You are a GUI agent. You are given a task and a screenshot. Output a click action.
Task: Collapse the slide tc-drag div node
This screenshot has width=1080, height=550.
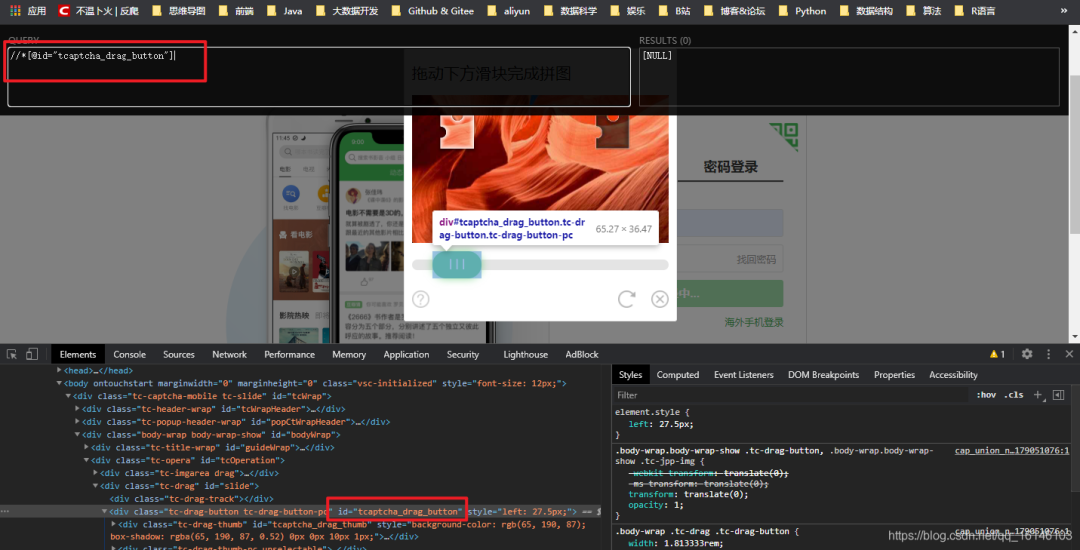95,486
